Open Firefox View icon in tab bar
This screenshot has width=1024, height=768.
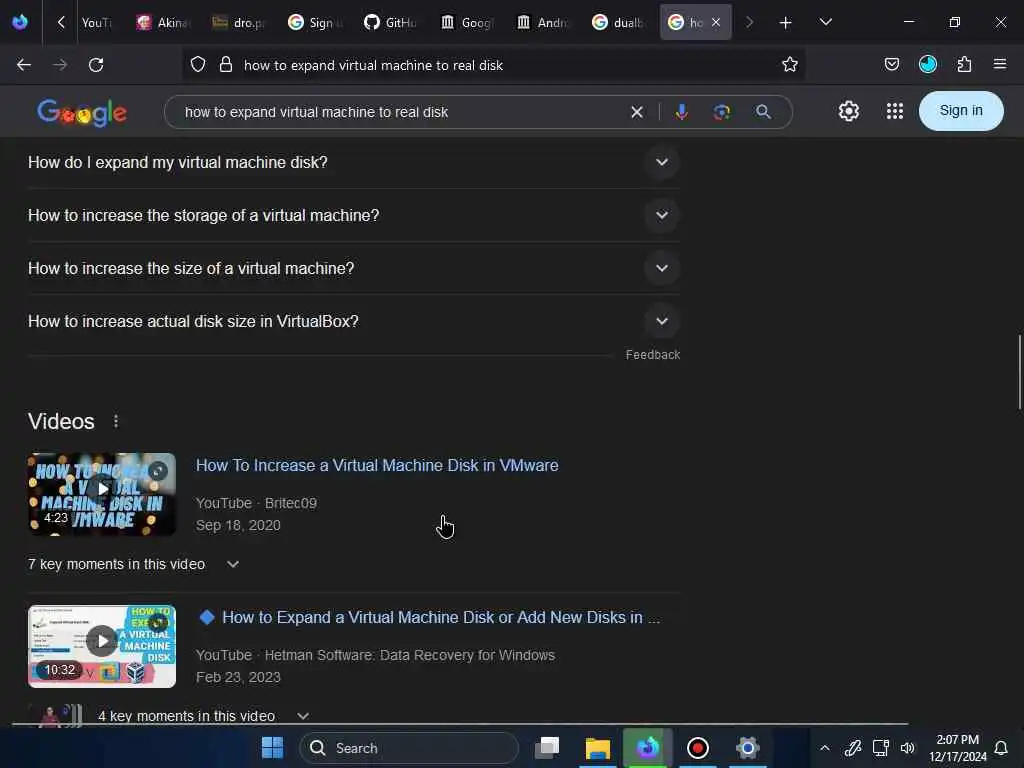[x=20, y=22]
